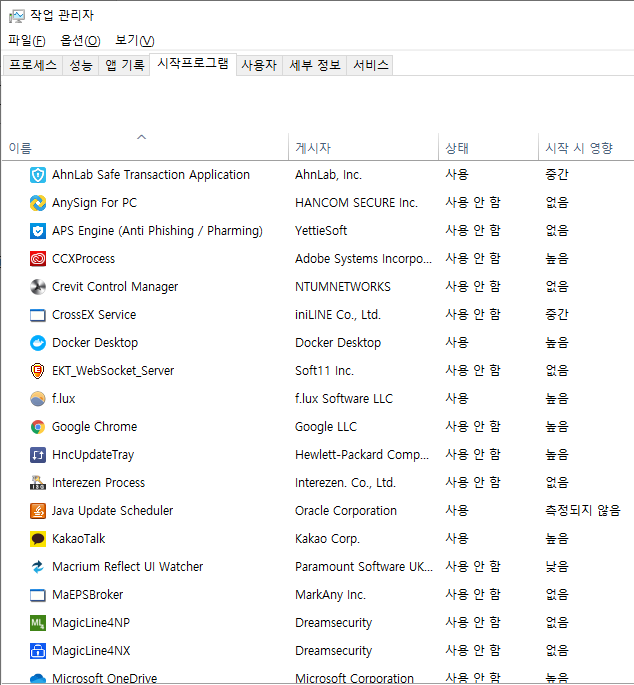Click the CCXProcess Adobe Creative Cloud icon
This screenshot has height=685, width=634.
38,259
